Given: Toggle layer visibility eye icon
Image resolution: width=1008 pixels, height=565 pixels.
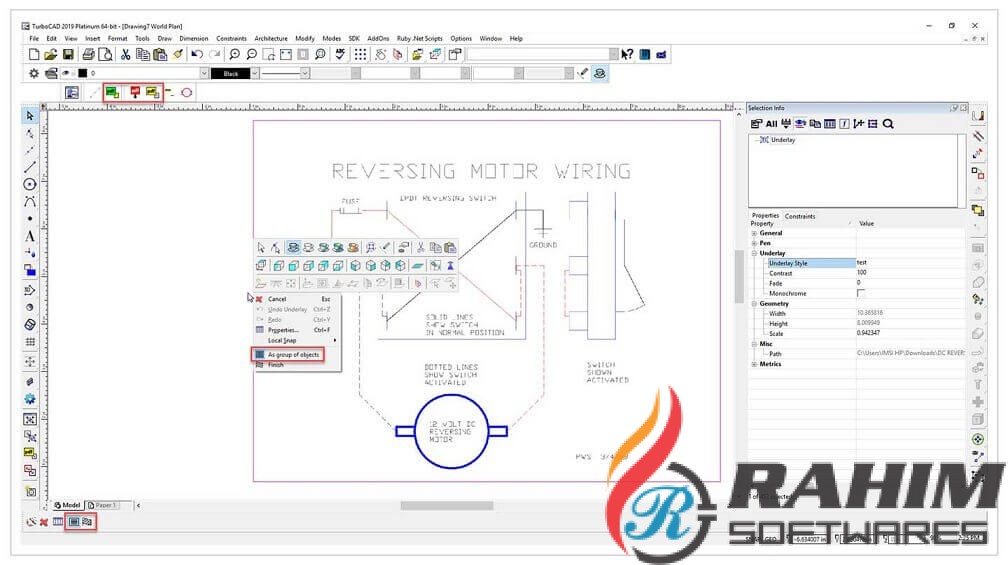Looking at the screenshot, I should [x=66, y=73].
